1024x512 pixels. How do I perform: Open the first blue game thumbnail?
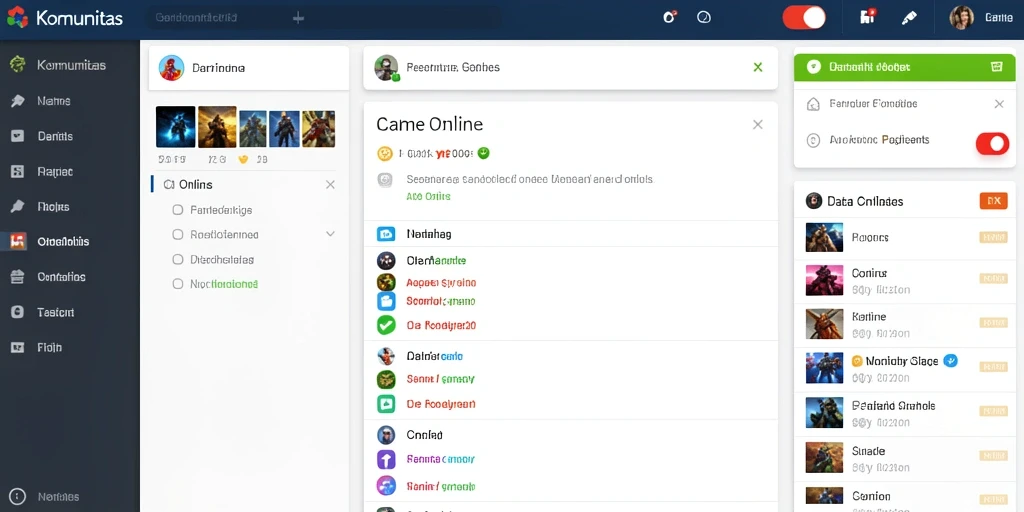point(176,127)
